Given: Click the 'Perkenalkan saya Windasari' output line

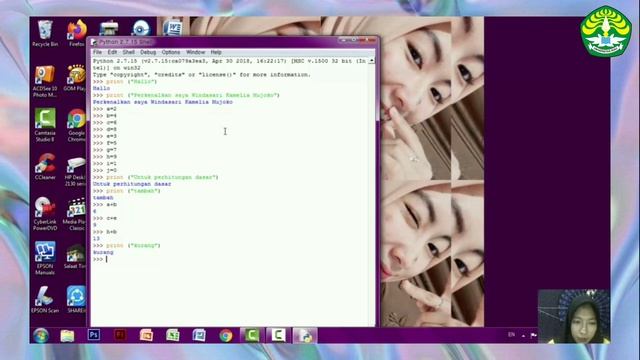Looking at the screenshot, I should pyautogui.click(x=162, y=102).
